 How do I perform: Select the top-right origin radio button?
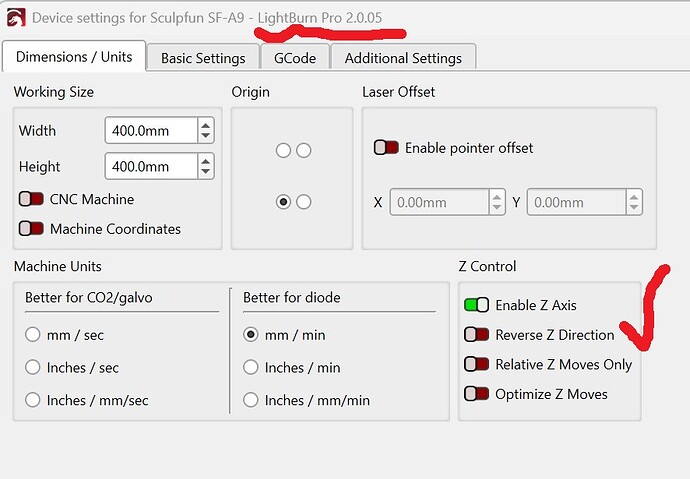pos(304,150)
